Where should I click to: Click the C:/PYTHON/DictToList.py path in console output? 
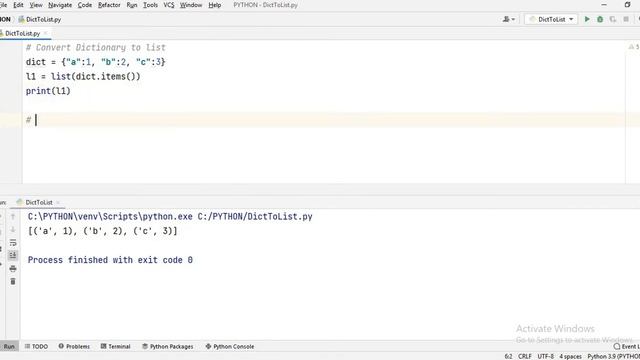pyautogui.click(x=255, y=217)
